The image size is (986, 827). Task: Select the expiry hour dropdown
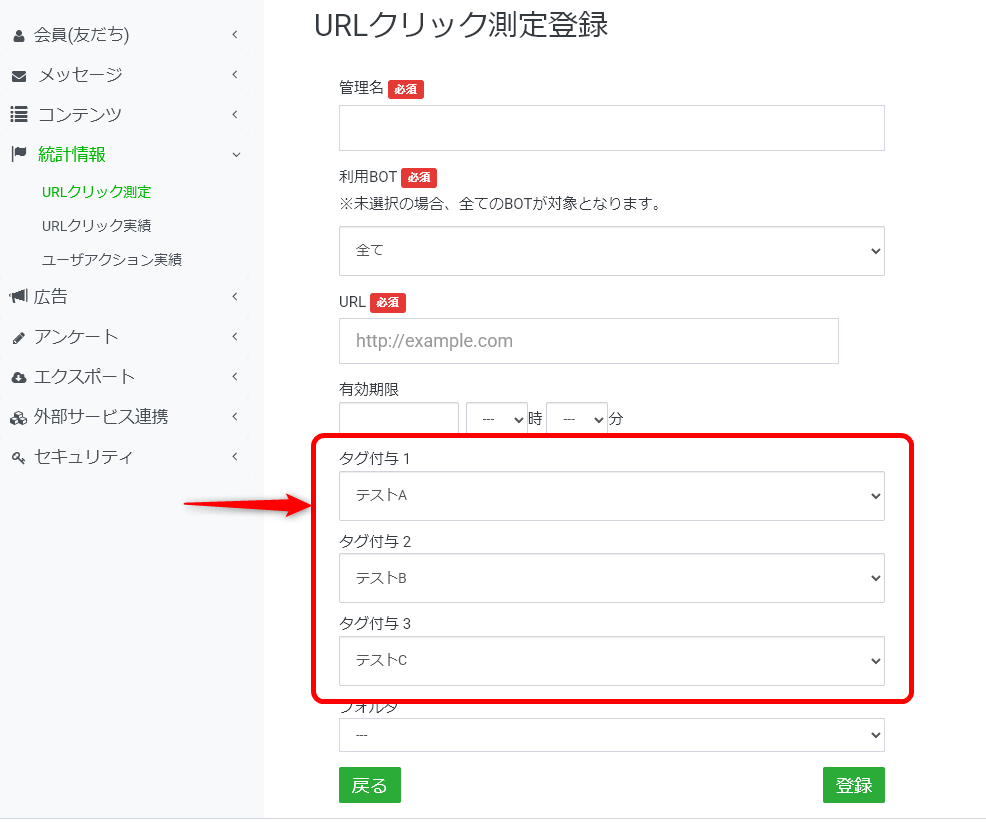[496, 420]
